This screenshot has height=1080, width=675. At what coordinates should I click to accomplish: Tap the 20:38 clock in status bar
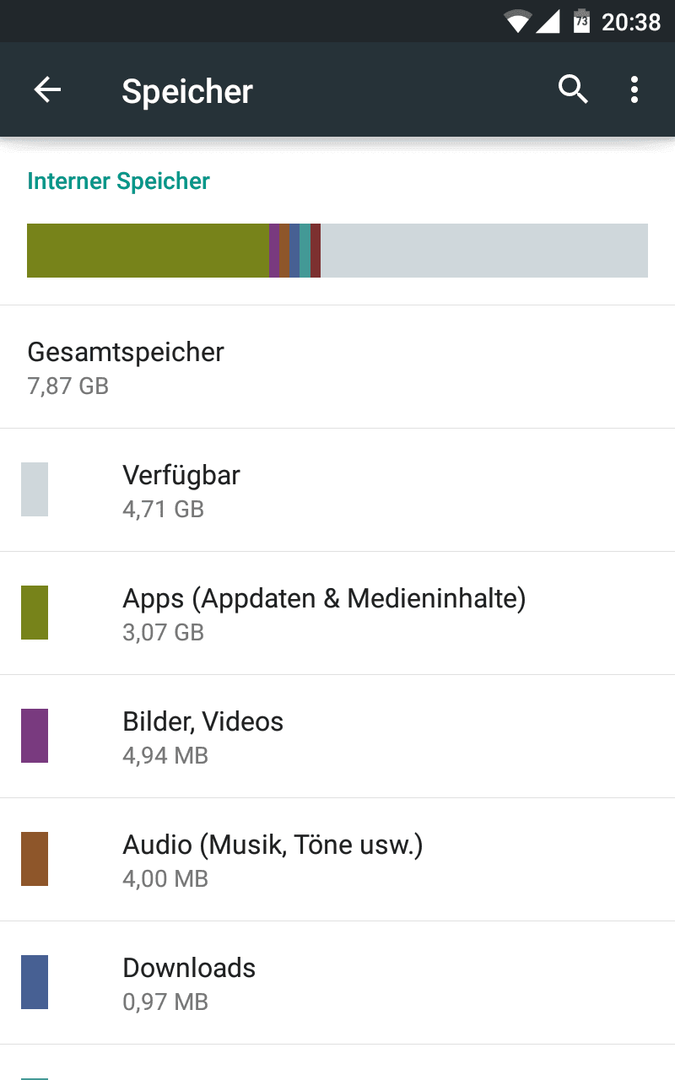pos(631,22)
